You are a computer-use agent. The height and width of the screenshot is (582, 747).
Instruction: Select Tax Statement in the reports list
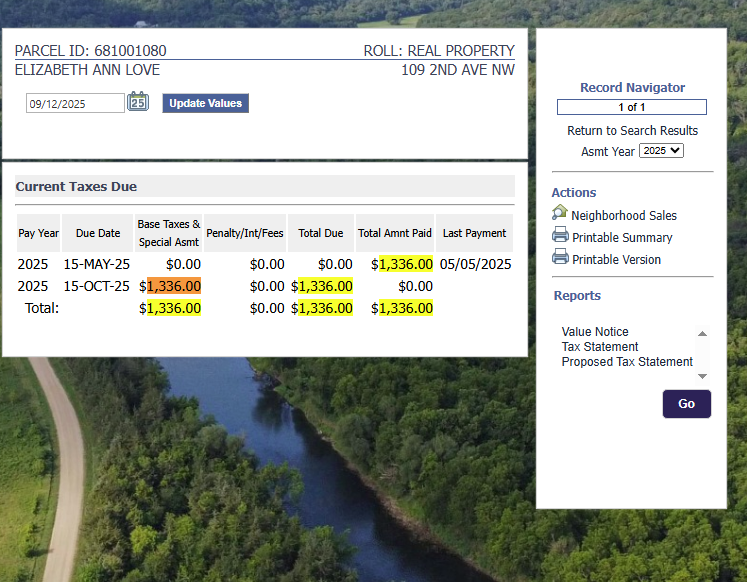[600, 347]
